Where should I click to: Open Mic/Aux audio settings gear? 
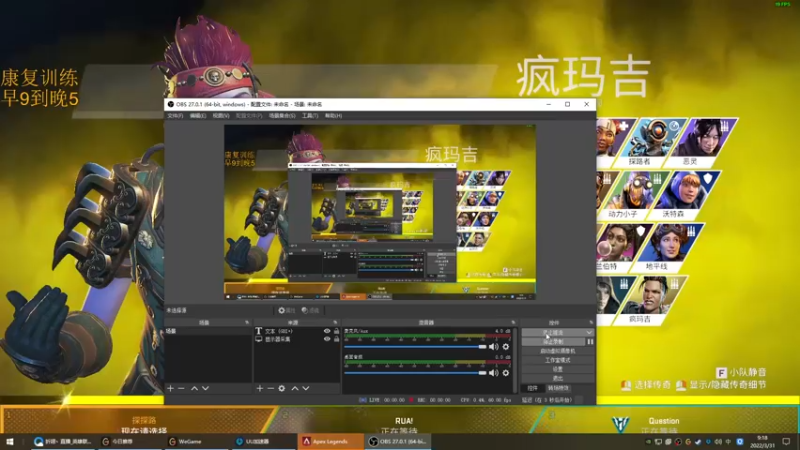click(x=506, y=347)
